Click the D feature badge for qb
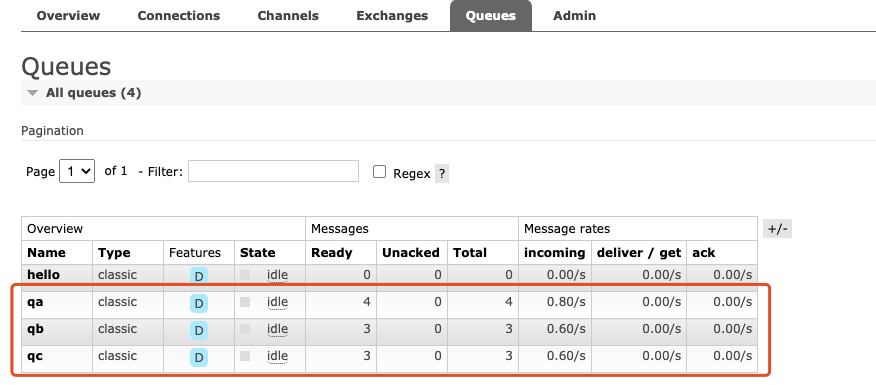Screen dimensions: 876x385 tap(198, 330)
